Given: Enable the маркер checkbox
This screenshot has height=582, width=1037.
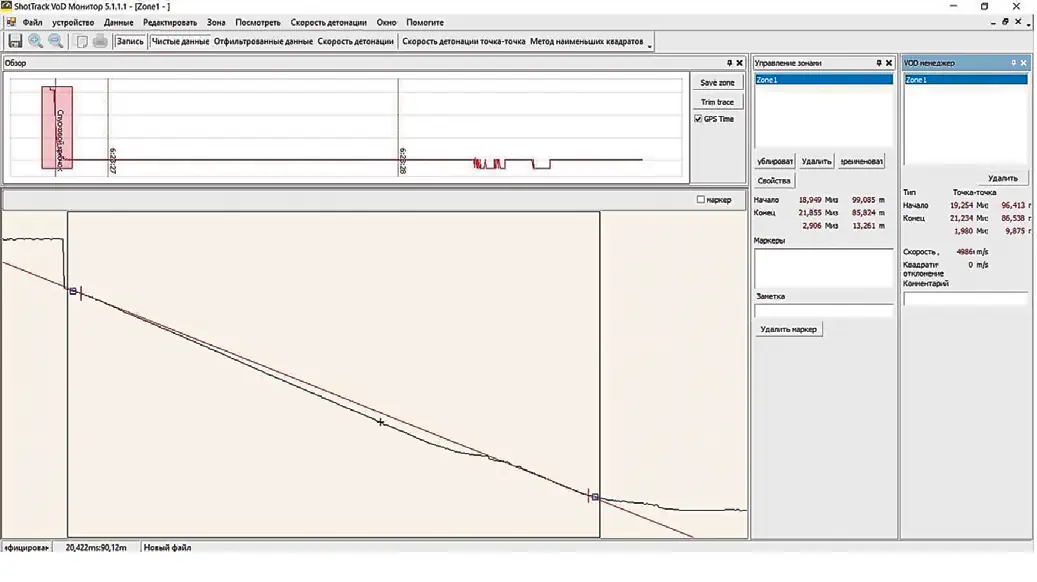Looking at the screenshot, I should pyautogui.click(x=700, y=200).
